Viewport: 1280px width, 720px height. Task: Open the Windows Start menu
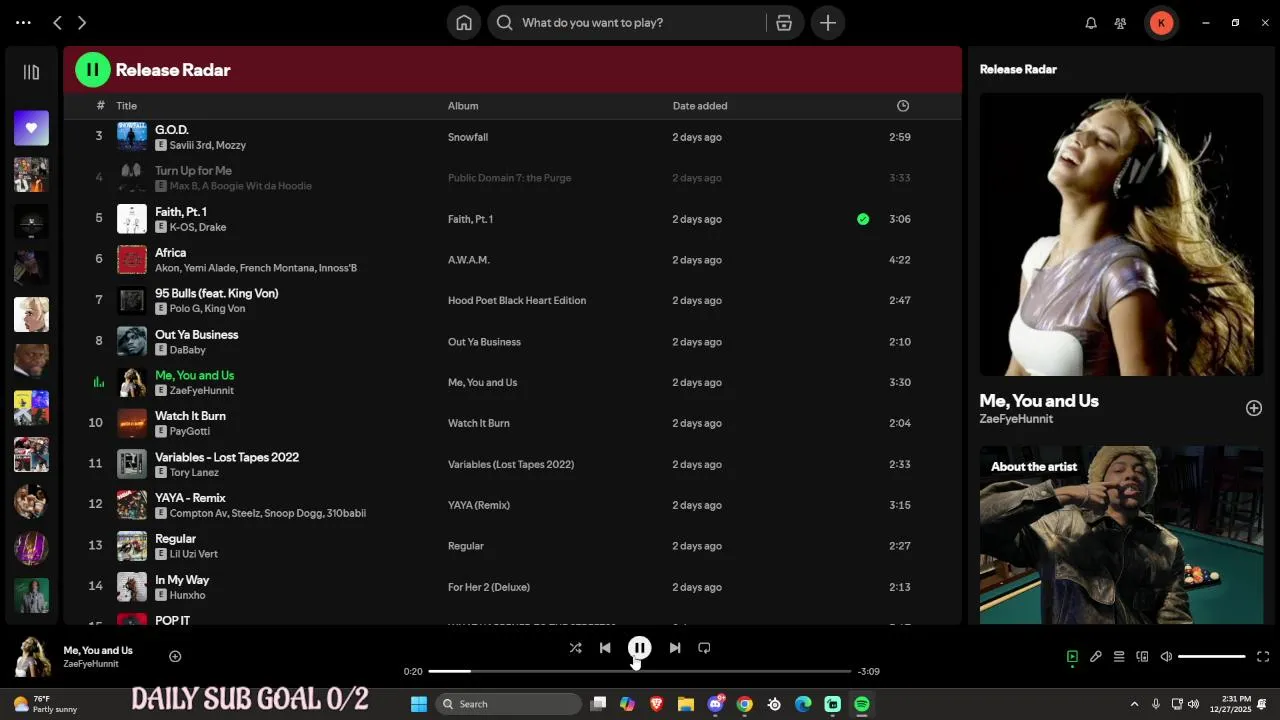pyautogui.click(x=419, y=704)
